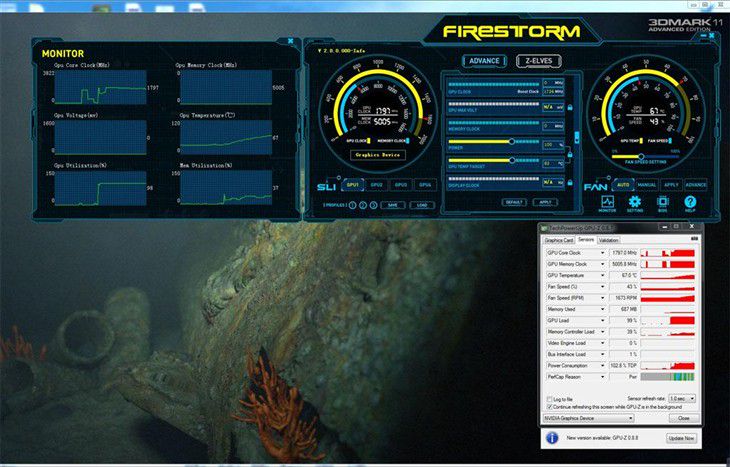The width and height of the screenshot is (730, 467).
Task: Open the GPU Temperature sensor dropdown
Action: pos(602,275)
